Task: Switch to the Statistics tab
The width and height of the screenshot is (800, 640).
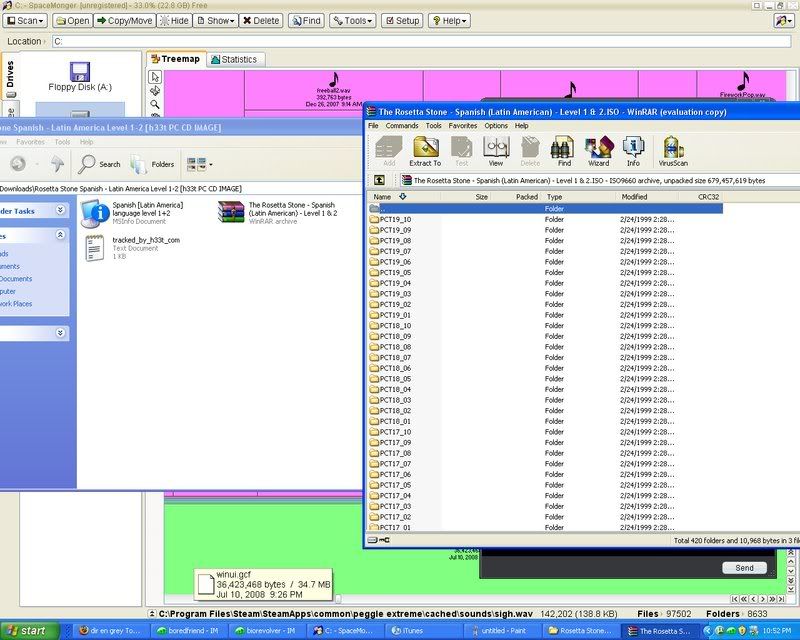Action: 234,60
